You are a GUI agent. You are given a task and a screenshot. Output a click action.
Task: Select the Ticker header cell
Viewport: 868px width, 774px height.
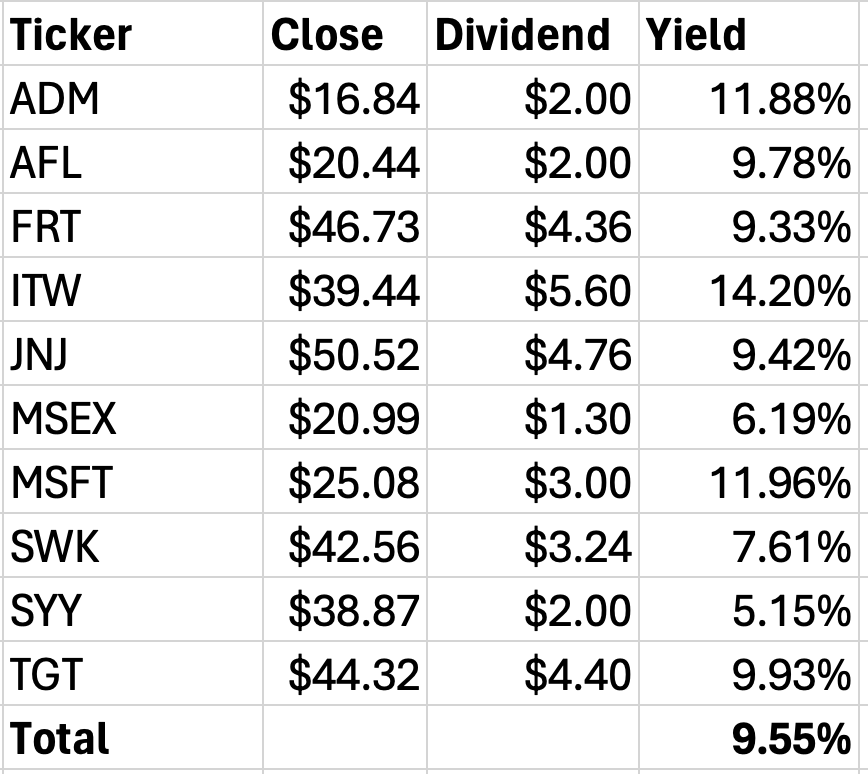click(x=133, y=34)
